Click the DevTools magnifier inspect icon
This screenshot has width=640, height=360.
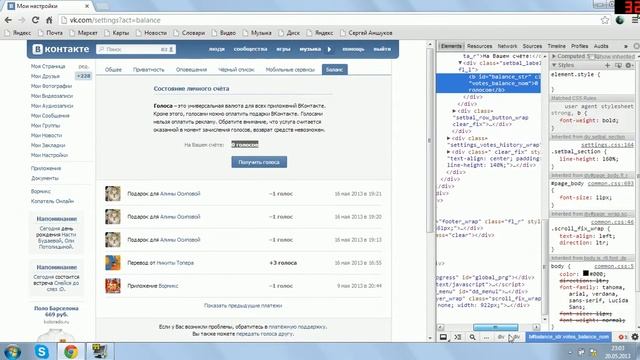click(472, 337)
